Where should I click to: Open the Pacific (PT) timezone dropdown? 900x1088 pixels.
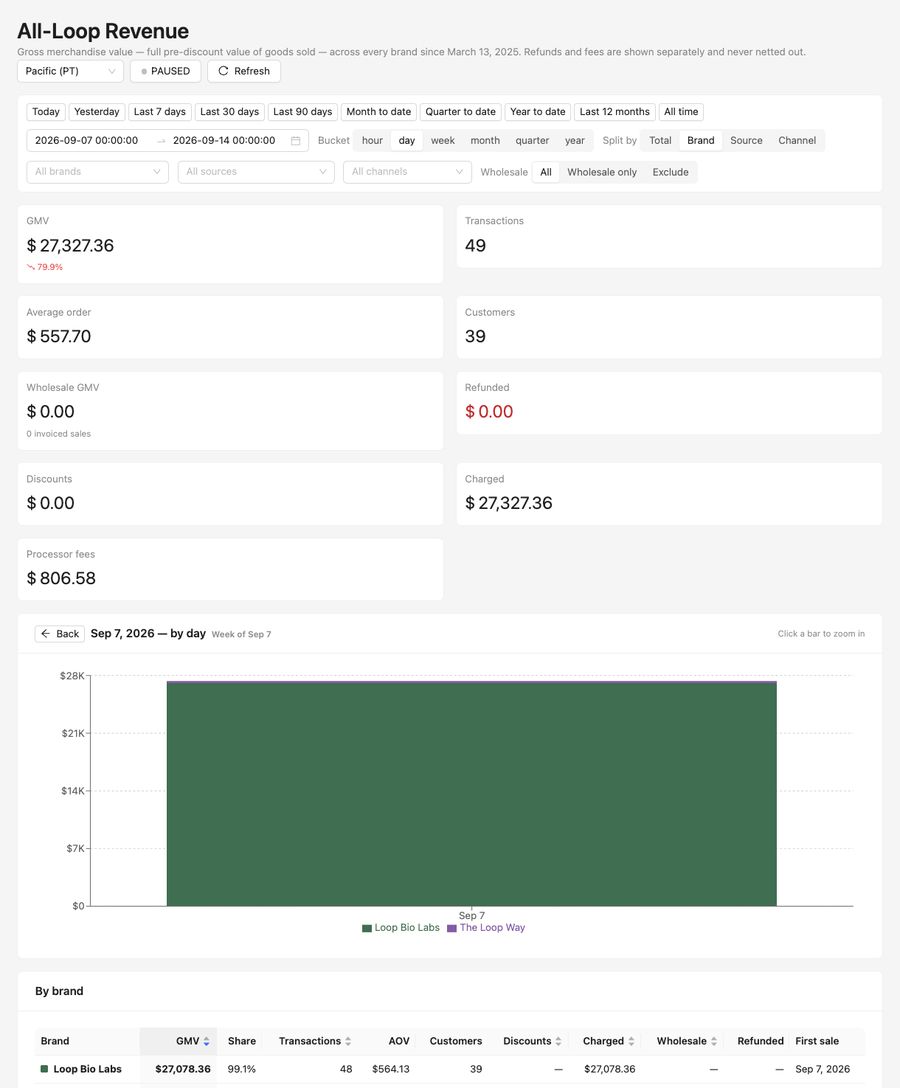pyautogui.click(x=70, y=71)
